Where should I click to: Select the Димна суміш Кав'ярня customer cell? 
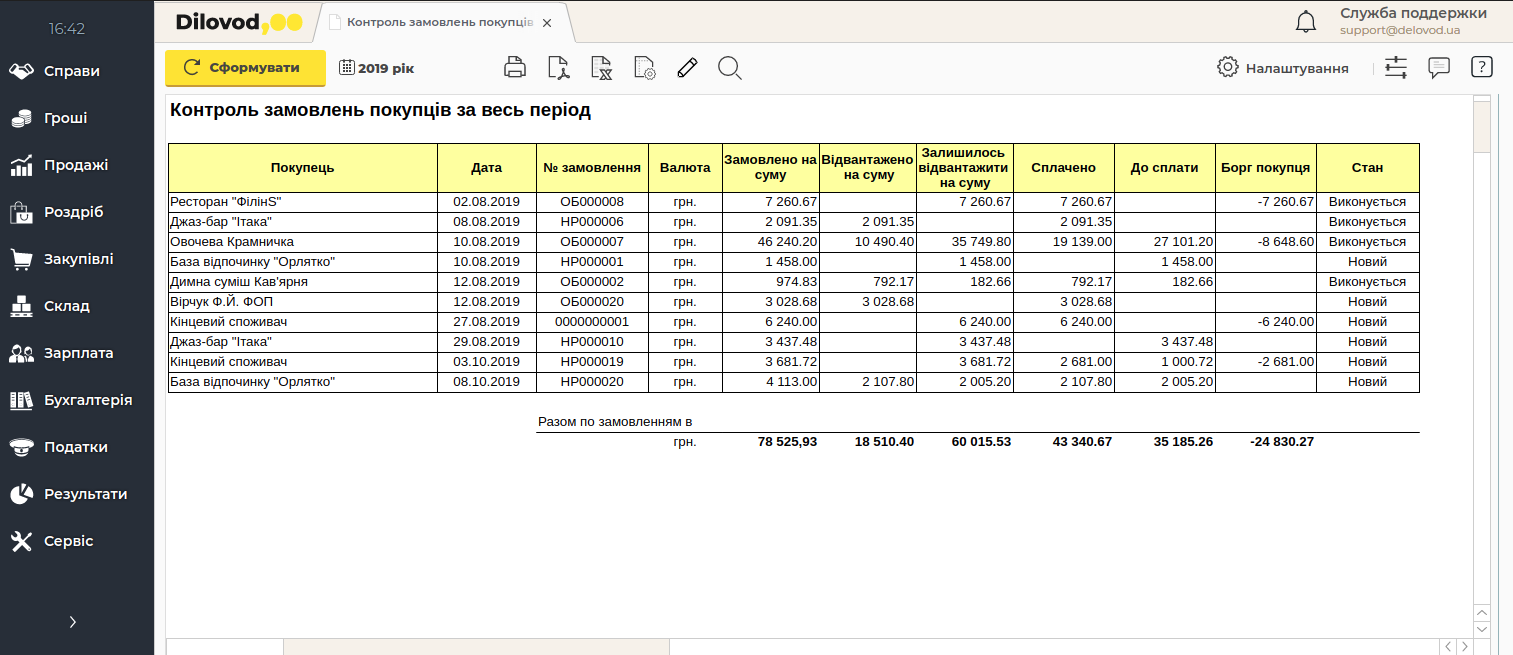(x=303, y=282)
